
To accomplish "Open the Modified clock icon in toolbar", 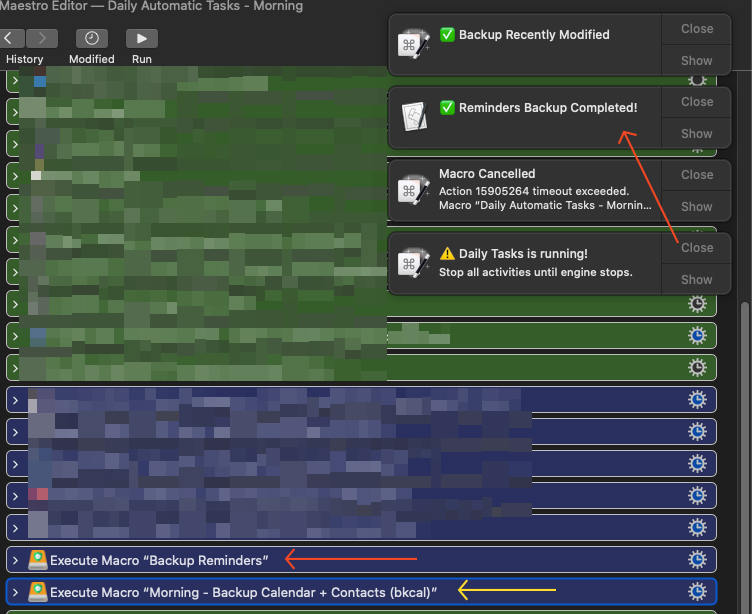I will tap(92, 38).
